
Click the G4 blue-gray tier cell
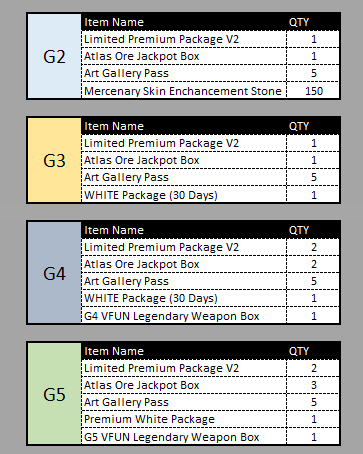[54, 273]
